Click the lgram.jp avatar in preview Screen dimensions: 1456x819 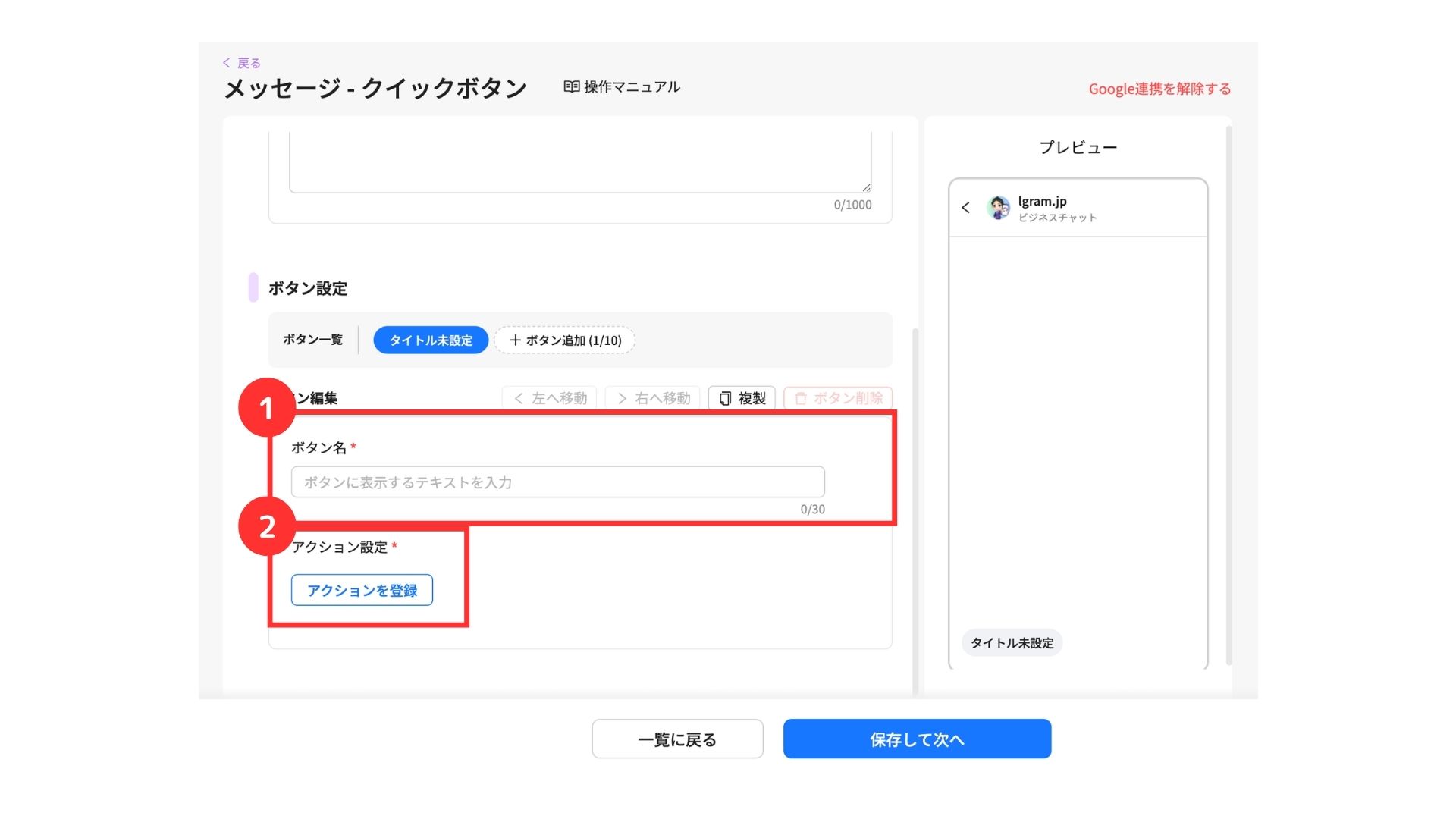998,208
